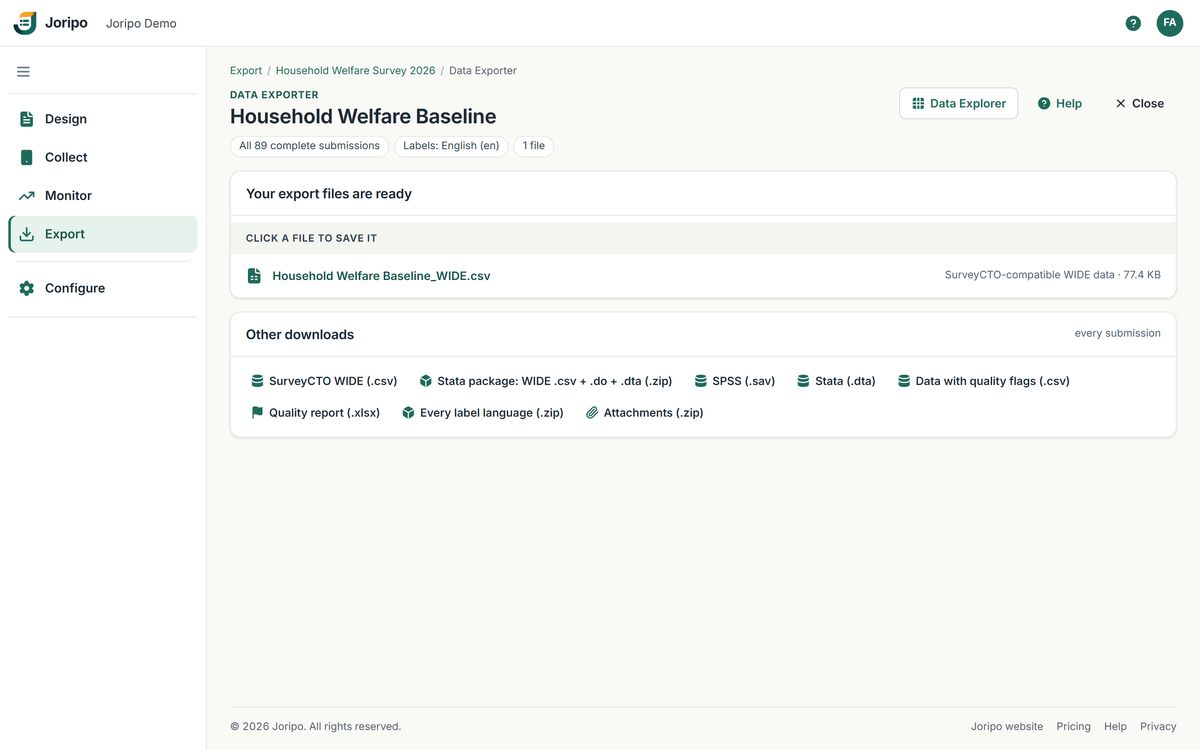Click the "CLICK A FILE TO SAVE IT" label
The image size is (1200, 750).
click(312, 239)
